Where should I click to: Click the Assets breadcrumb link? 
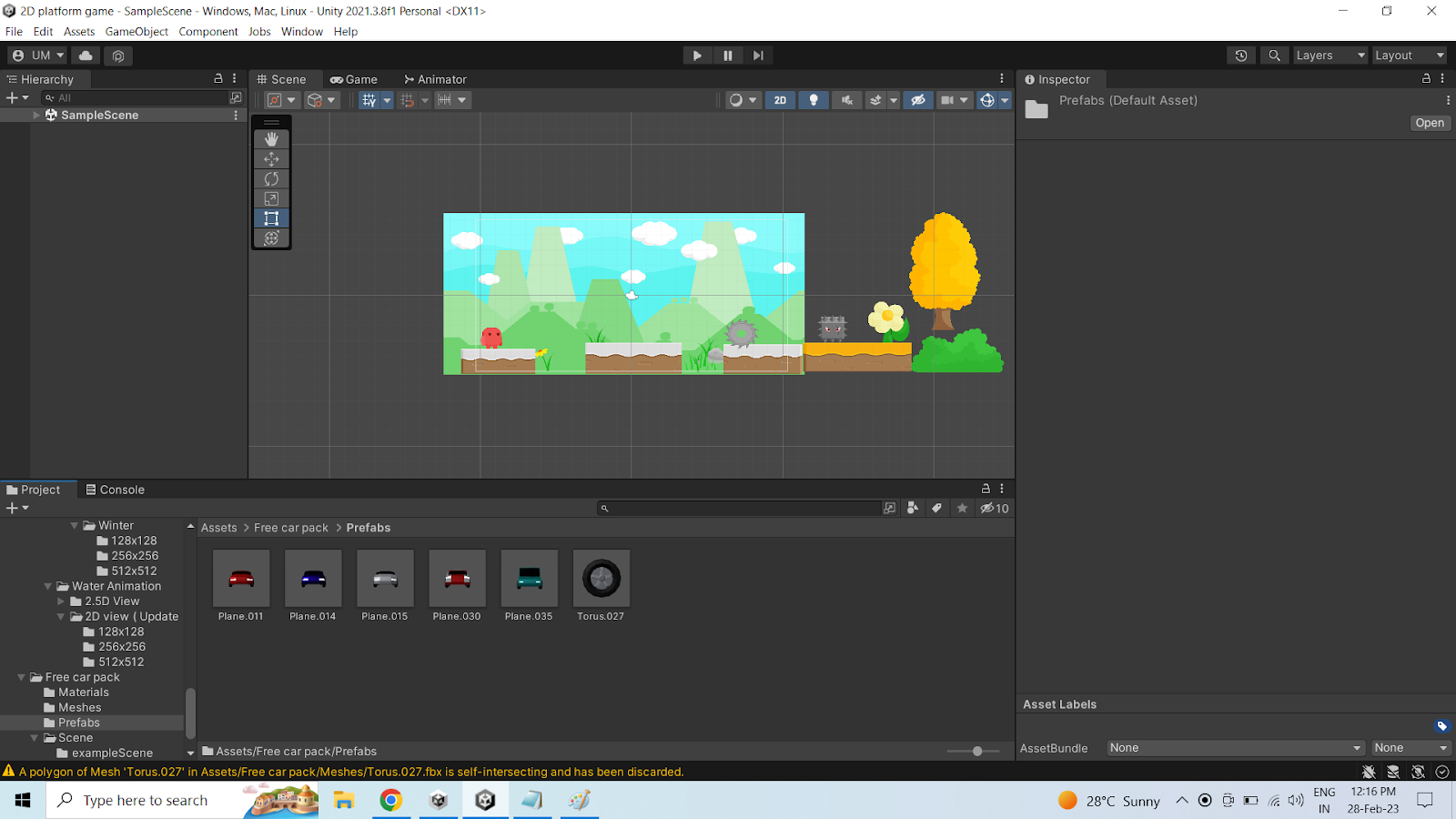click(x=218, y=528)
